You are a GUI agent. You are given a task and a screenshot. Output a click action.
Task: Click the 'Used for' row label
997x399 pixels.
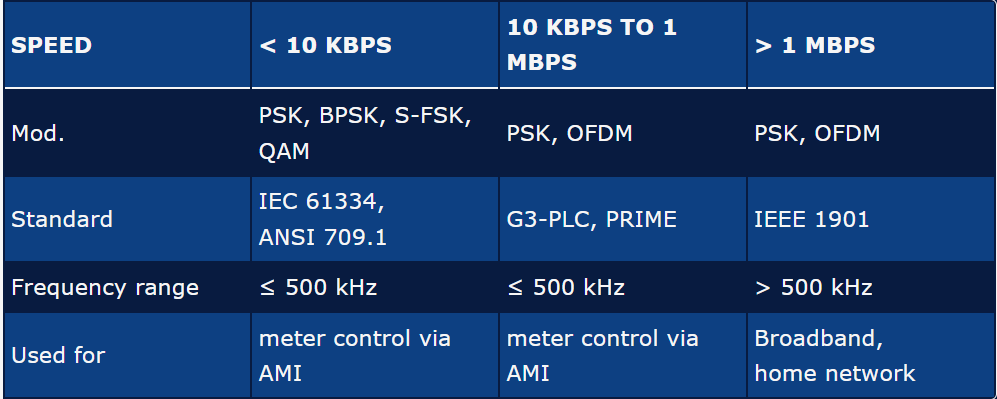click(x=127, y=355)
